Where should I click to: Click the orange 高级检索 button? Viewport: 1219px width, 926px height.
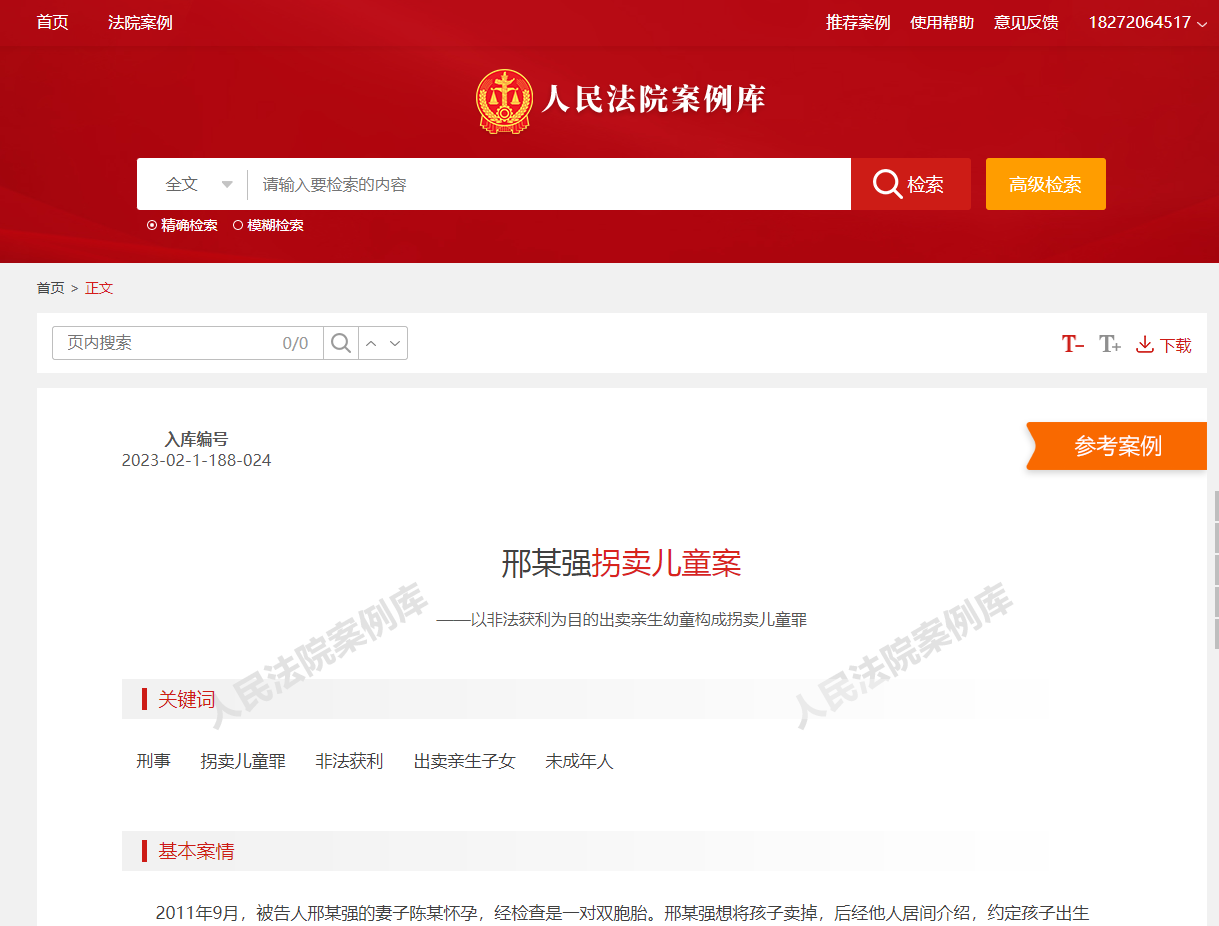click(x=1045, y=184)
